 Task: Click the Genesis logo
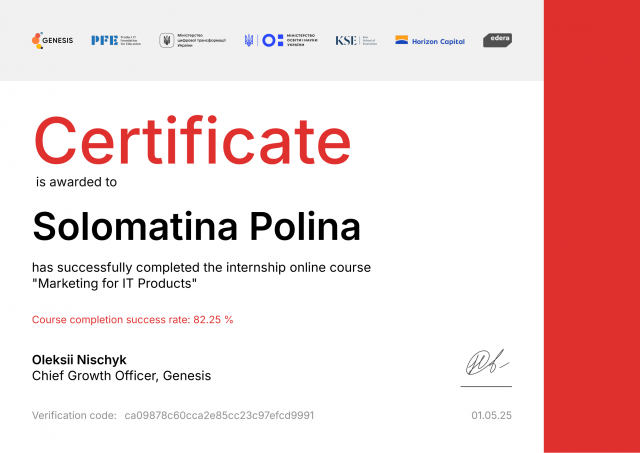53,40
